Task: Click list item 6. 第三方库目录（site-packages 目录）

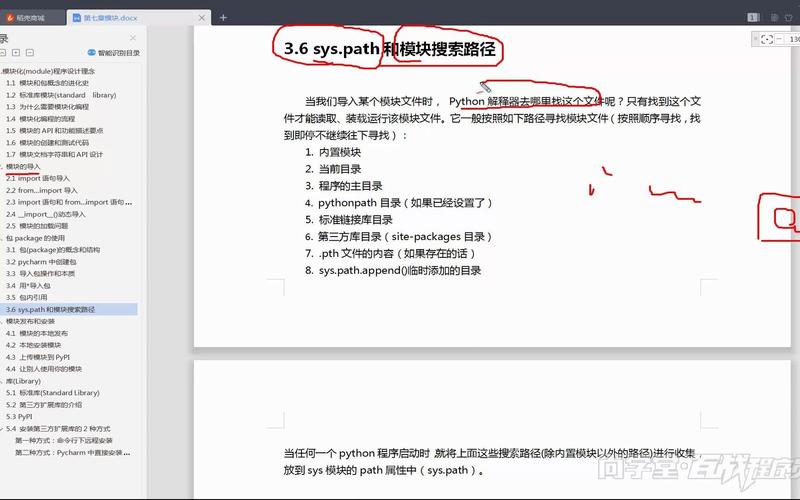Action: point(399,236)
